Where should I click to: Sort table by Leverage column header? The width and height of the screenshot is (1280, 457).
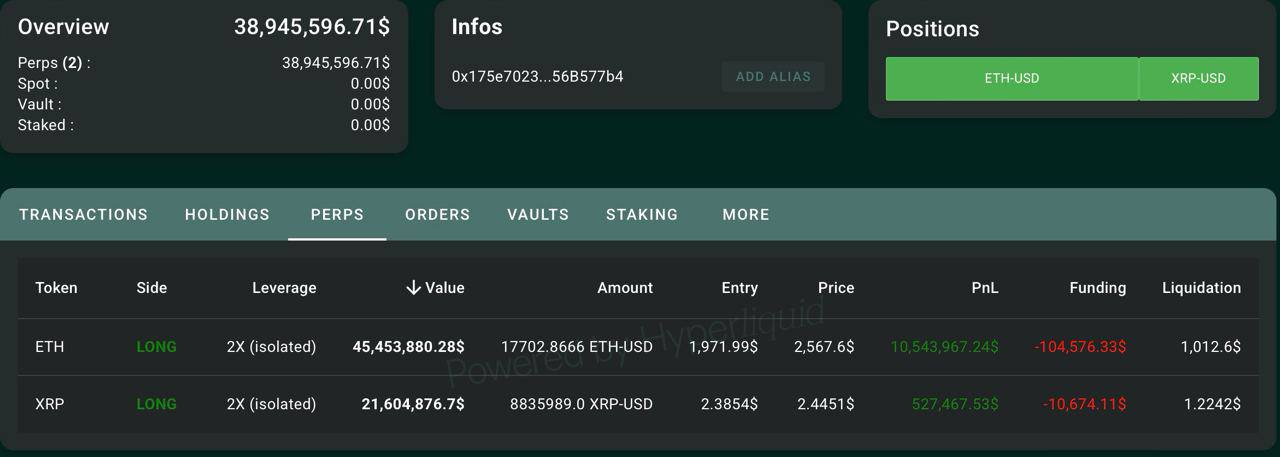click(284, 288)
